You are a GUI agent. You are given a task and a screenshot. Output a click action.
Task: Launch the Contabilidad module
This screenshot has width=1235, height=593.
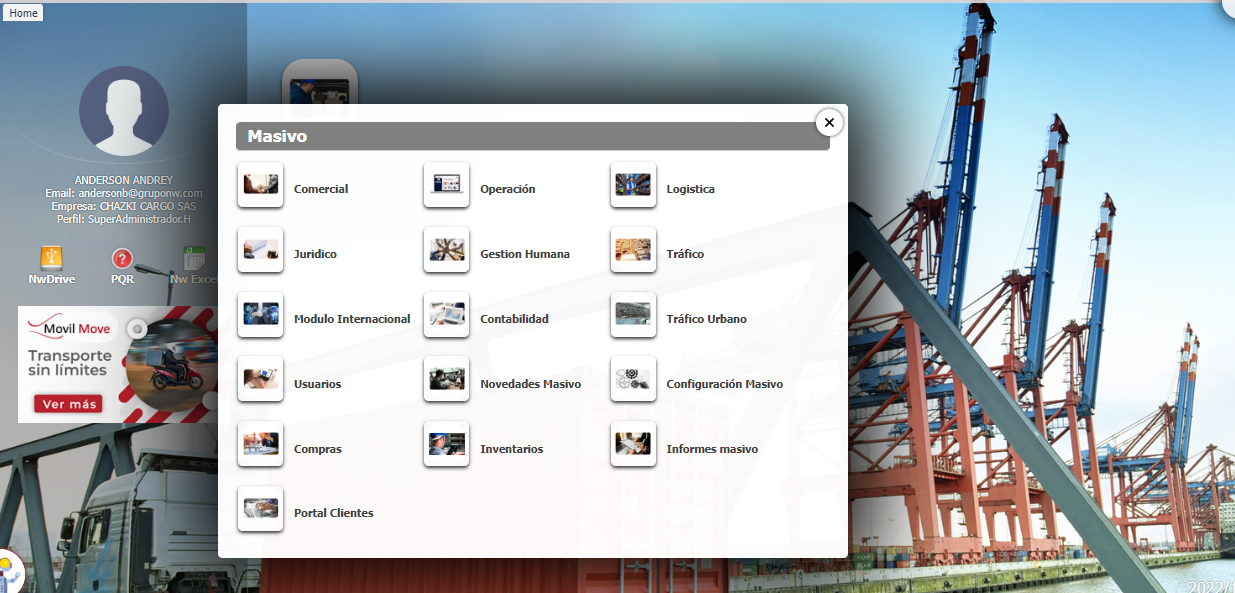click(446, 315)
